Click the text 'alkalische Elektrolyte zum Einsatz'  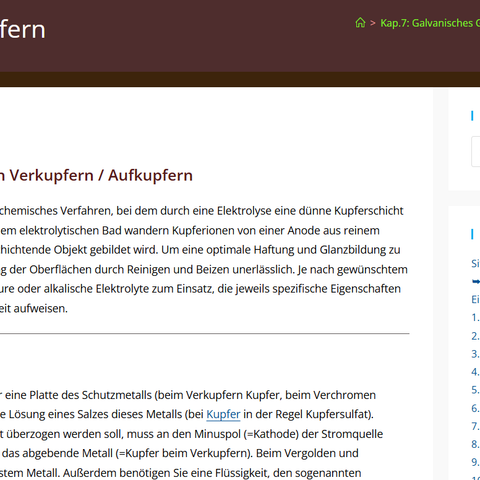129,289
